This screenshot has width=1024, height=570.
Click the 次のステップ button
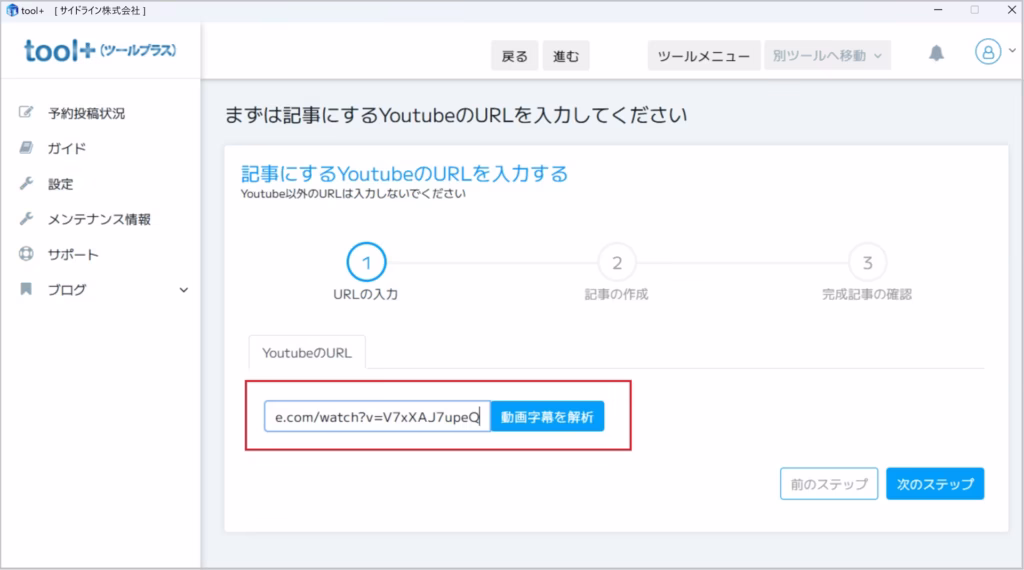point(935,483)
